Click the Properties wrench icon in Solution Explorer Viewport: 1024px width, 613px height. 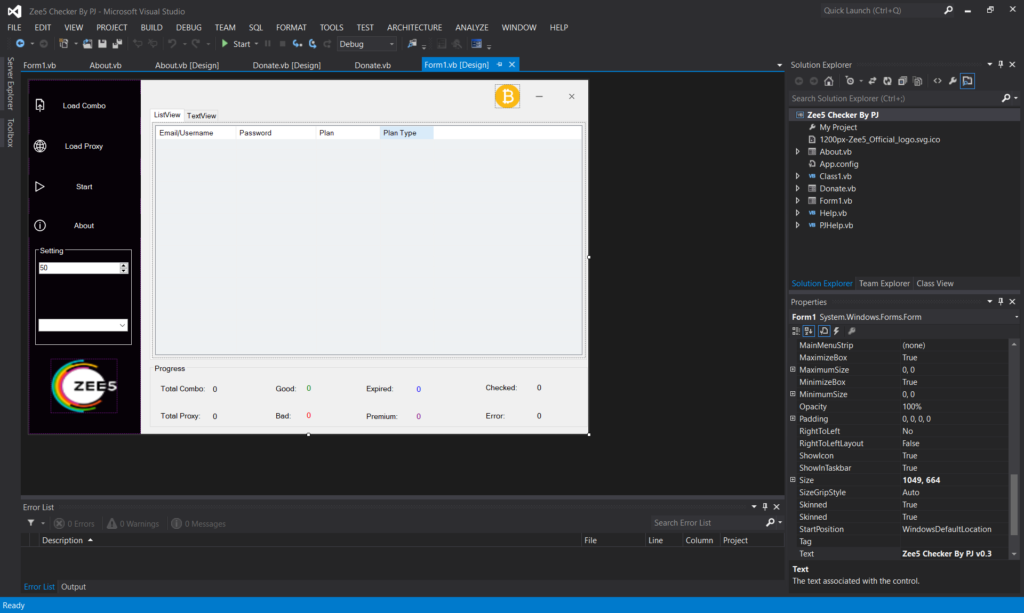coord(953,81)
